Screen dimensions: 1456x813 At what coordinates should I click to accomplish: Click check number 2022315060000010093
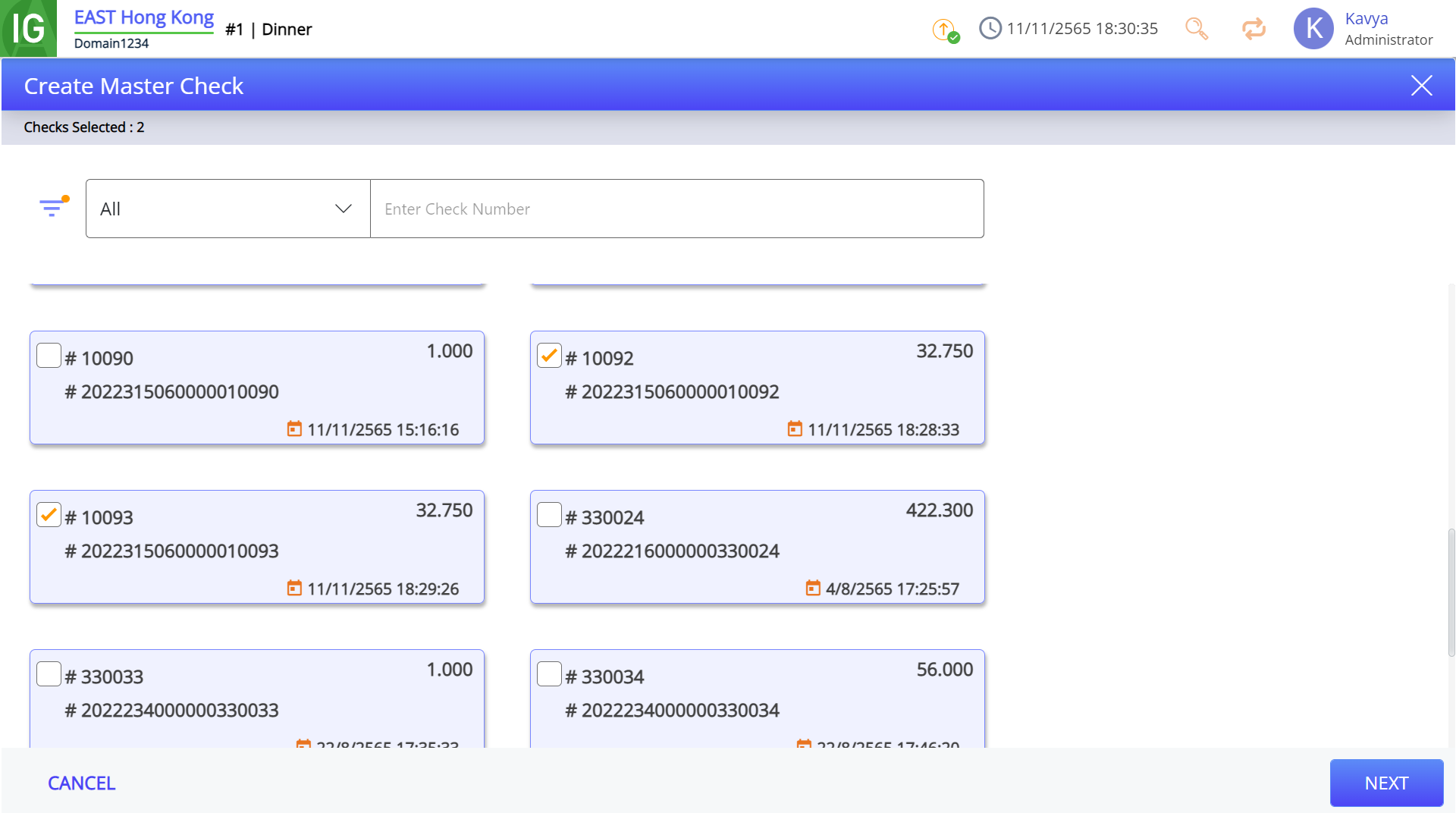tap(172, 551)
